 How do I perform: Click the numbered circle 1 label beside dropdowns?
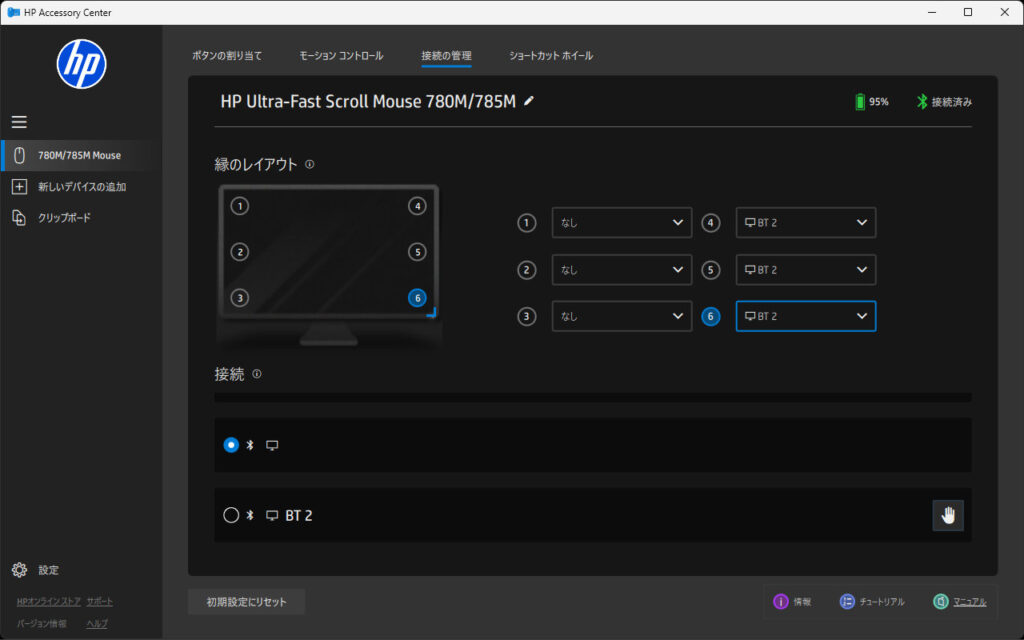(x=526, y=223)
